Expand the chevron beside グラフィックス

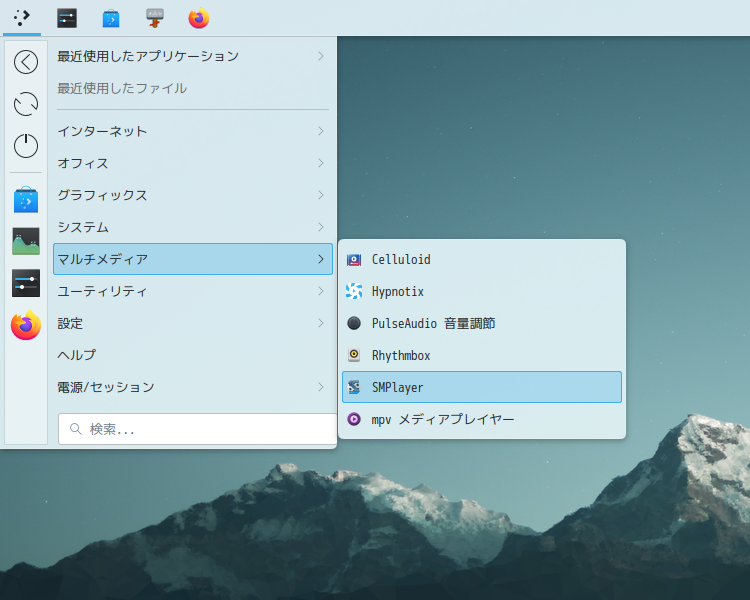click(321, 195)
